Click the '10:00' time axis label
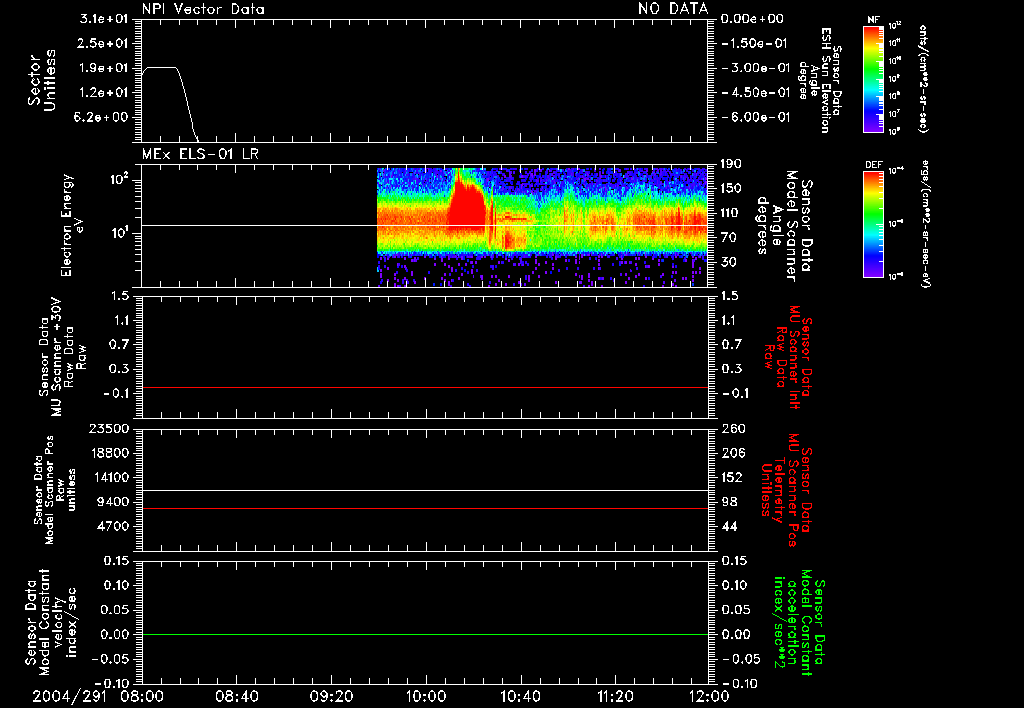 (x=425, y=696)
